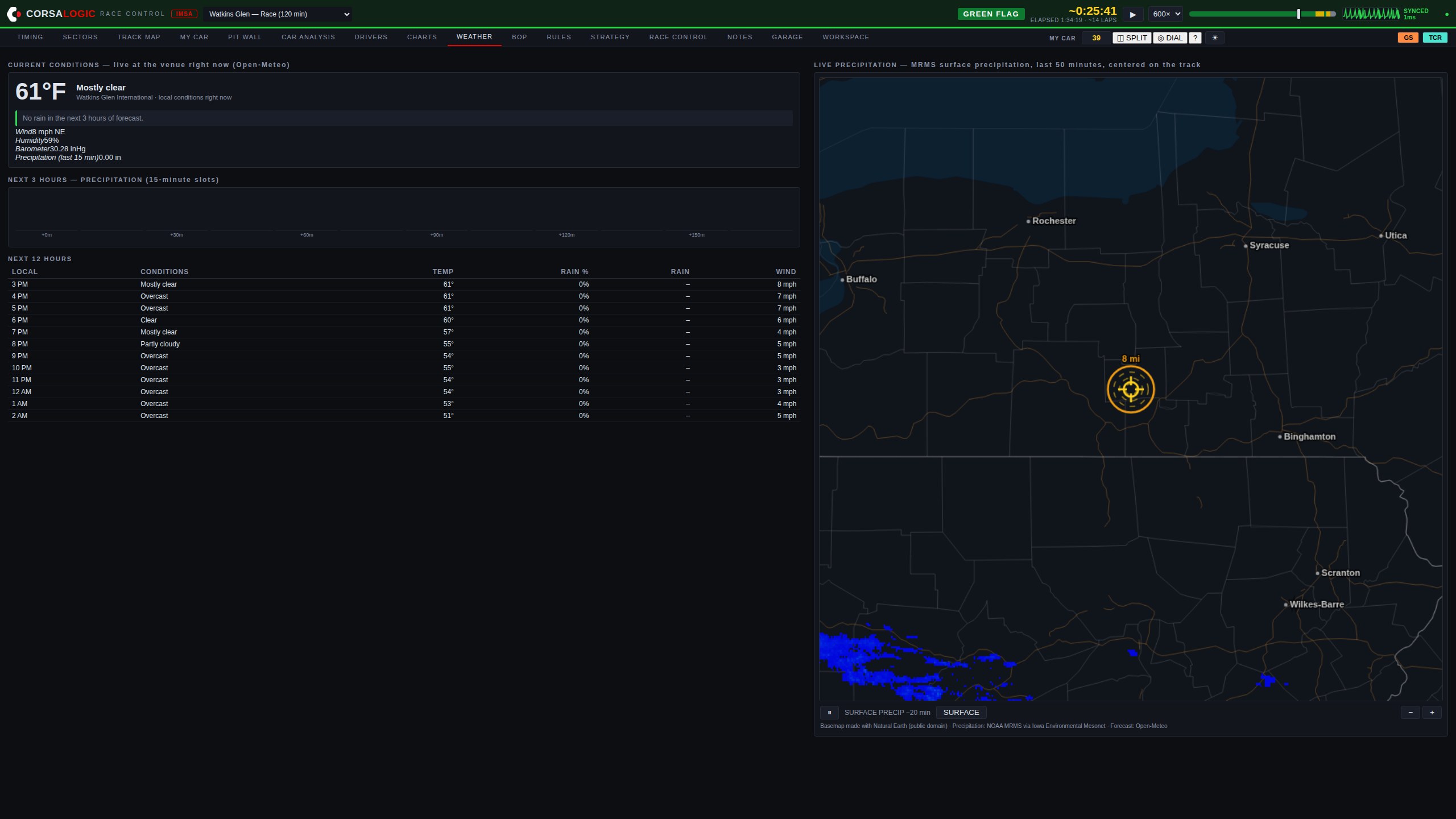Select the 2 AM forecast row
This screenshot has height=819, width=1456.
pyautogui.click(x=404, y=416)
